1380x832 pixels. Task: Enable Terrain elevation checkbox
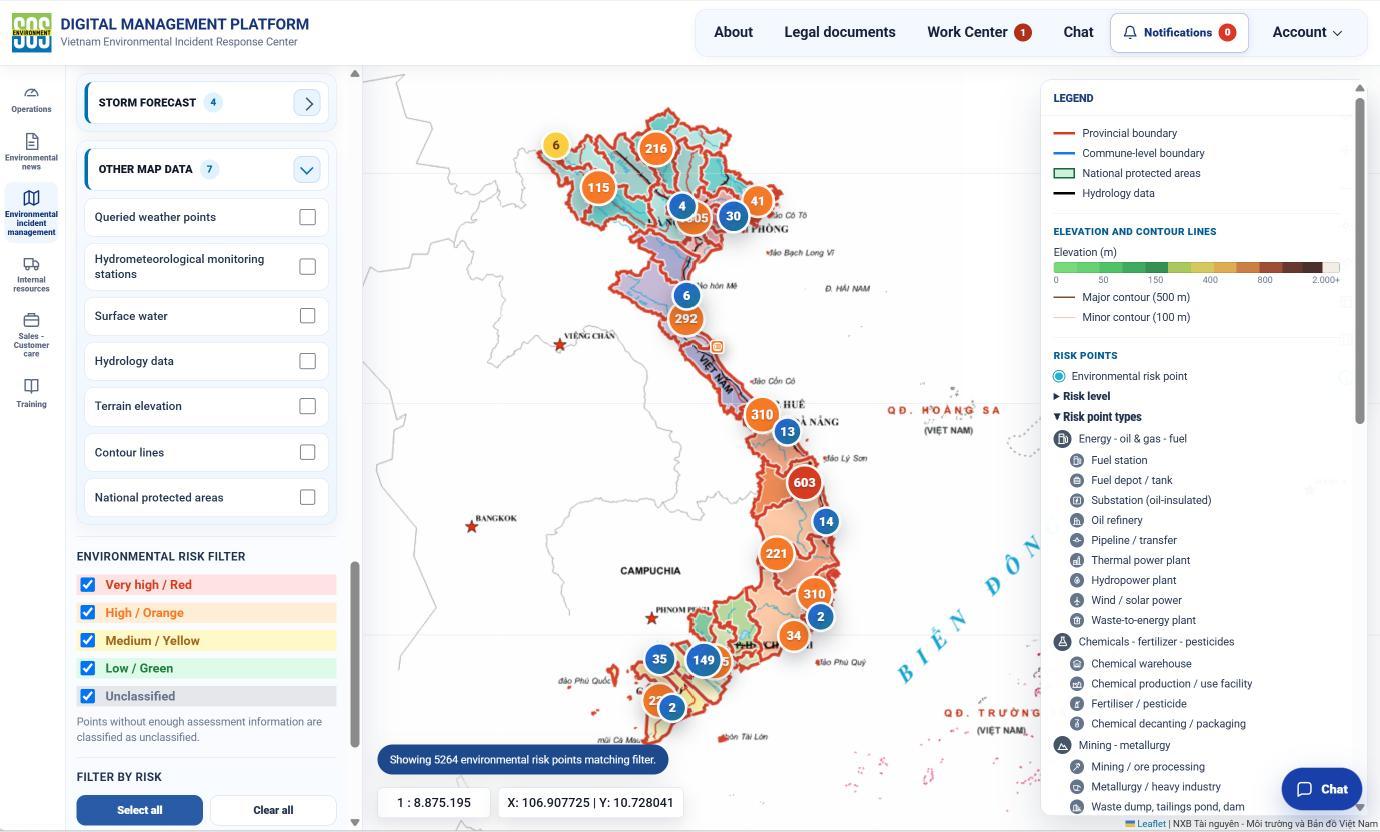307,406
